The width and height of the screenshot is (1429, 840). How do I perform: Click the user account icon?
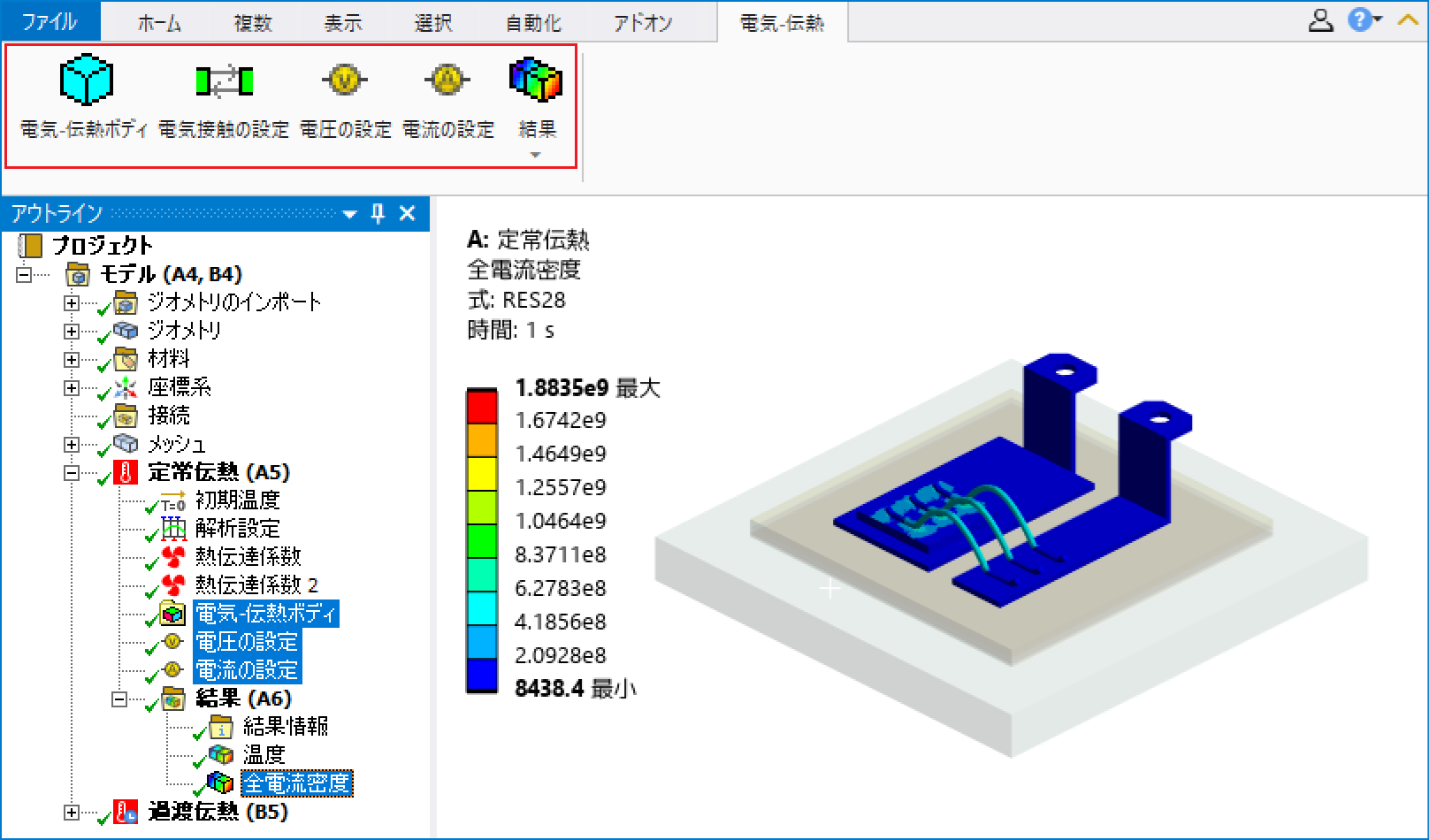coord(1320,20)
